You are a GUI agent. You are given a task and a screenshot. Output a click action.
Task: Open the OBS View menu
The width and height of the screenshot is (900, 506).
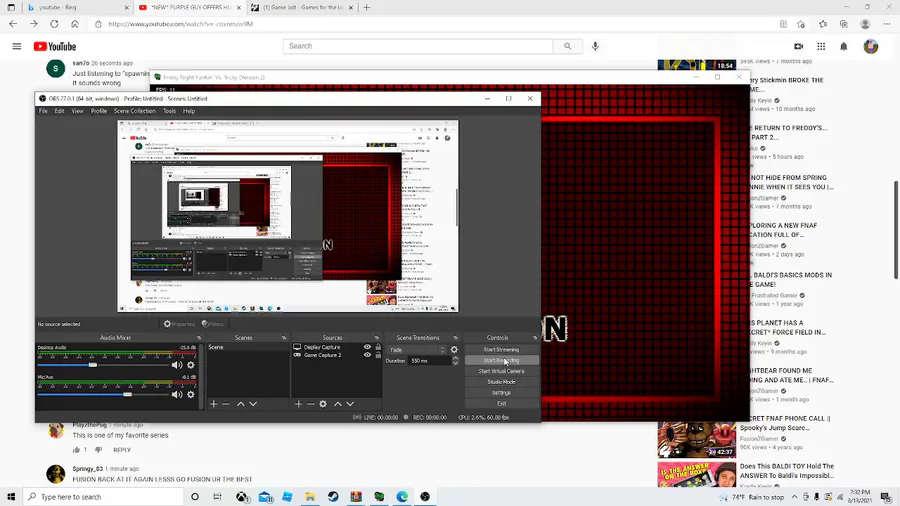click(x=77, y=111)
